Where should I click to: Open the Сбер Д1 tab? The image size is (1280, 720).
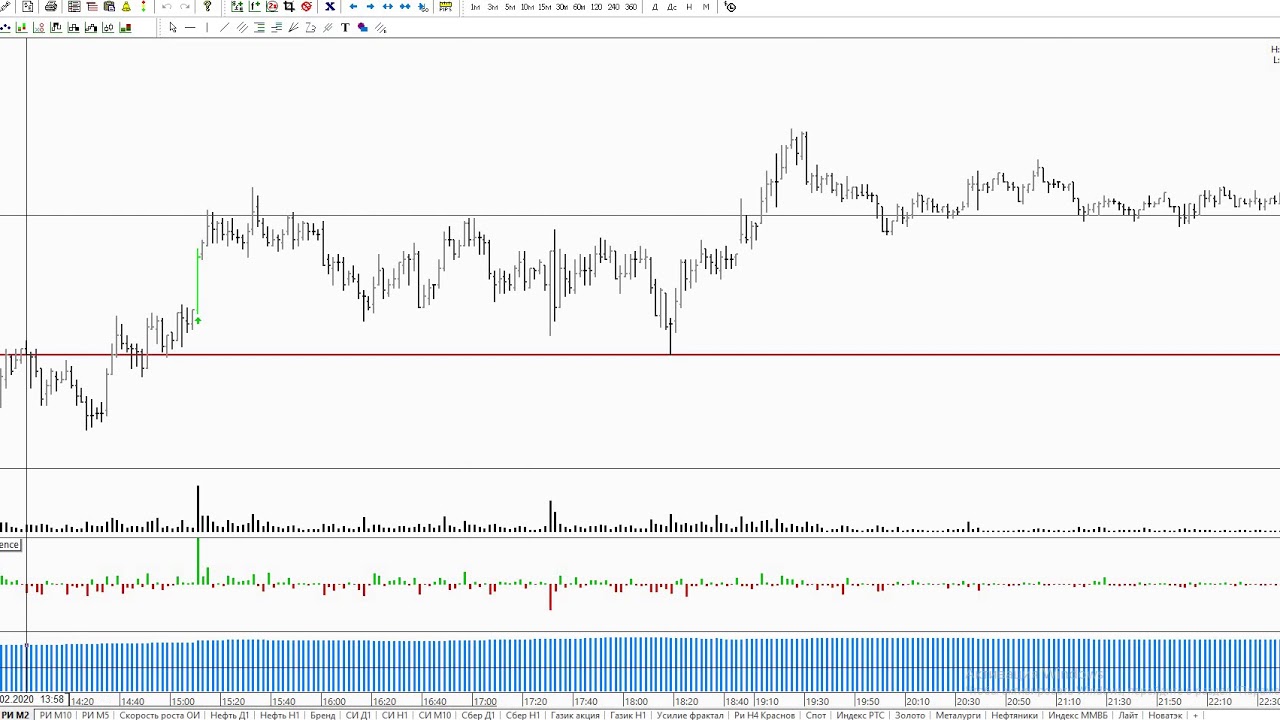478,715
